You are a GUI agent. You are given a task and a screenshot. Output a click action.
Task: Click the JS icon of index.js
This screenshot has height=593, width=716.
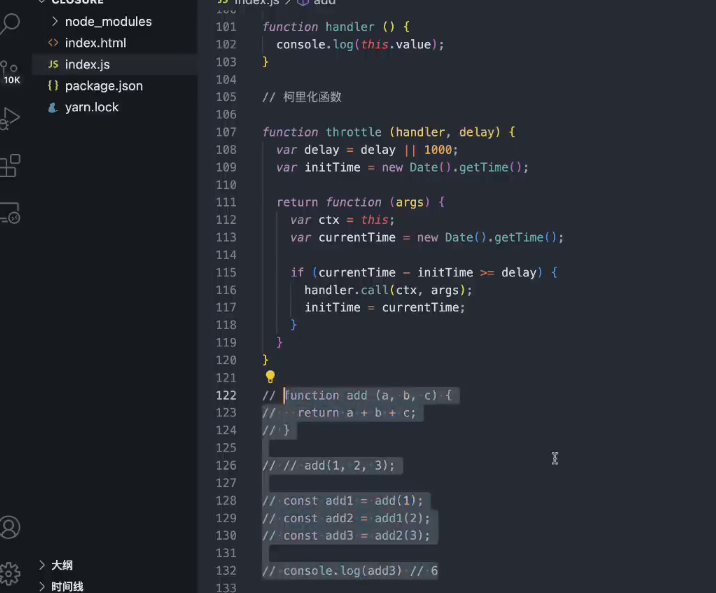(53, 64)
